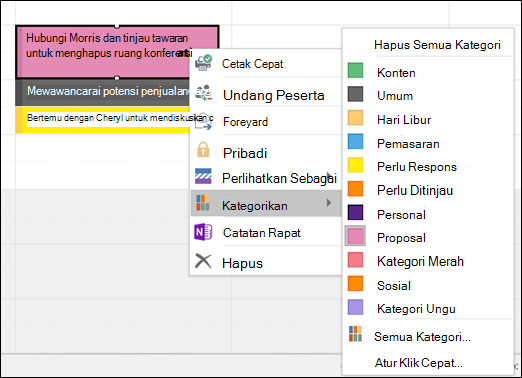Image resolution: width=522 pixels, height=378 pixels.
Task: Click the Pribadi lock icon
Action: [x=203, y=150]
